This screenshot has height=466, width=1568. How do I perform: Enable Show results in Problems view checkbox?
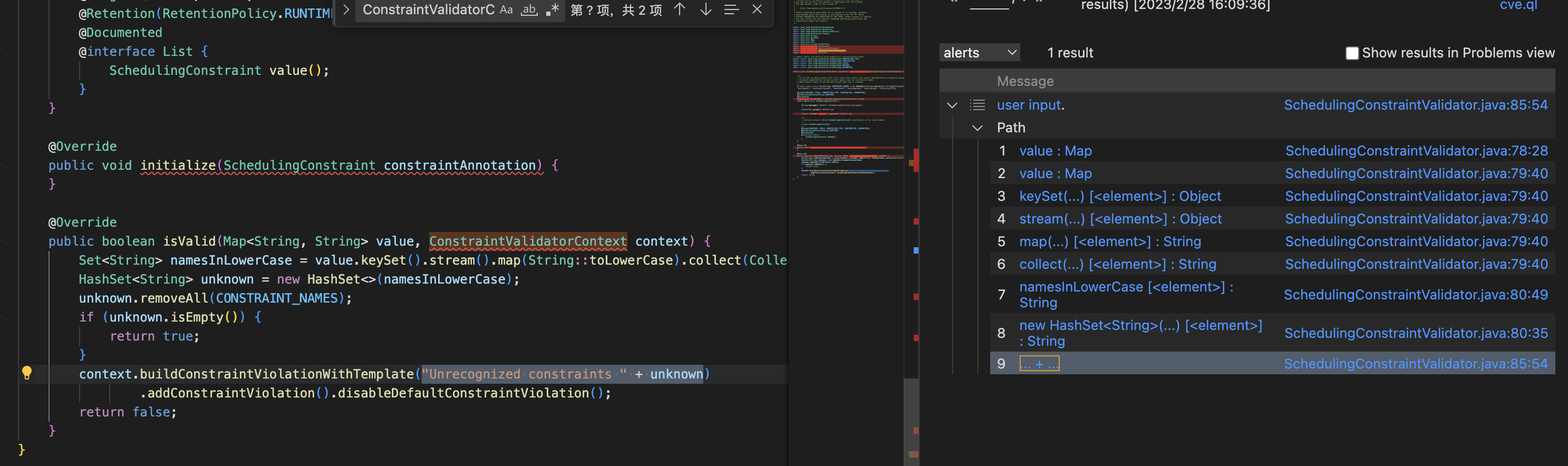pos(1351,53)
